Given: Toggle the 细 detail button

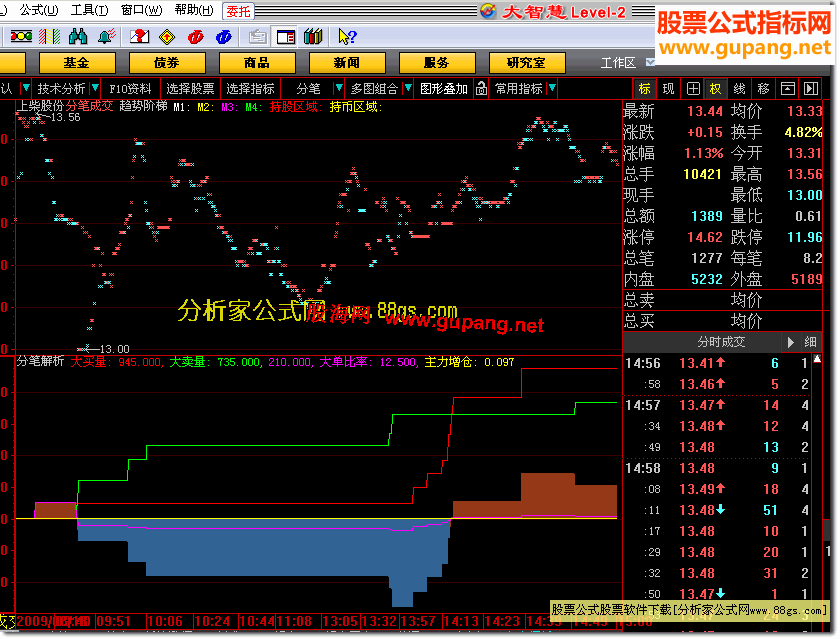Looking at the screenshot, I should coord(811,342).
